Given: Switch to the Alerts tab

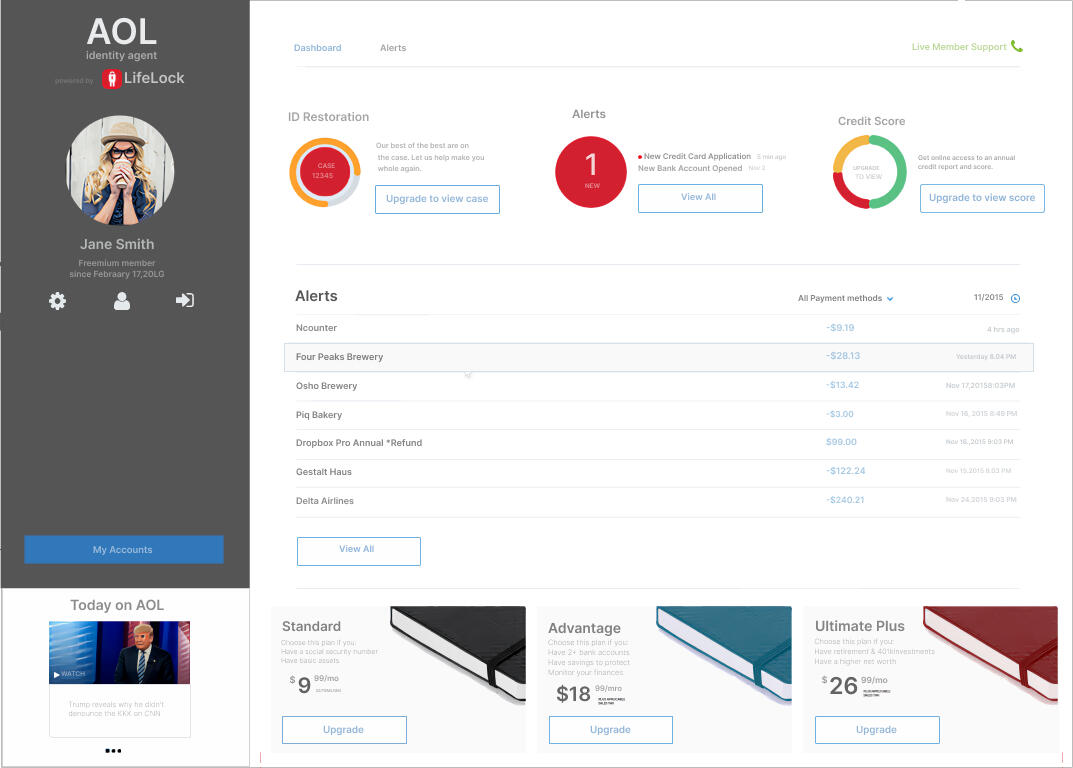Looking at the screenshot, I should coord(393,48).
